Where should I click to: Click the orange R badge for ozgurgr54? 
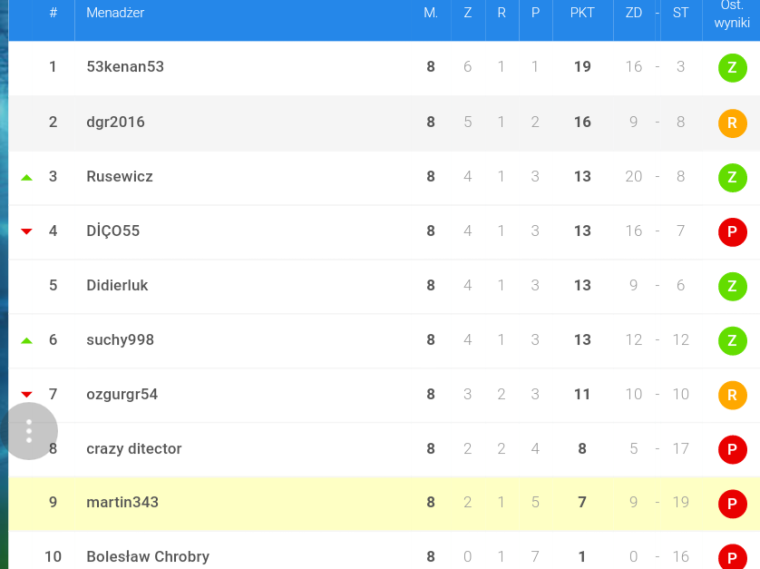732,395
